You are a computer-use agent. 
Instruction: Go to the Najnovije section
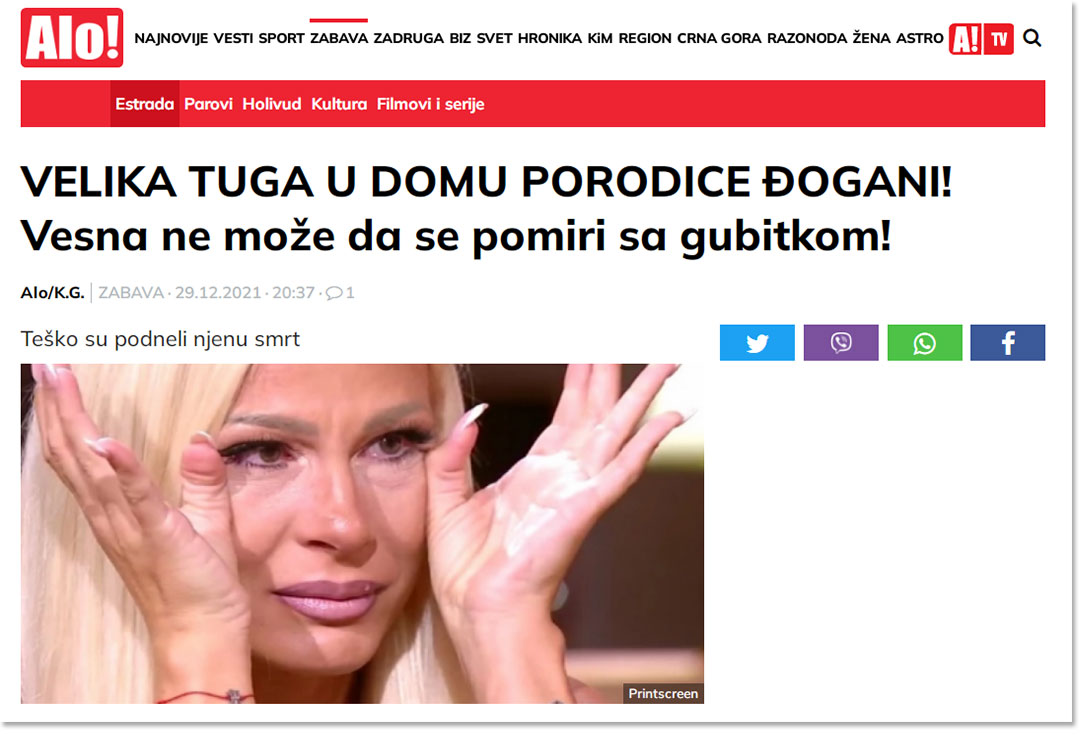point(171,38)
